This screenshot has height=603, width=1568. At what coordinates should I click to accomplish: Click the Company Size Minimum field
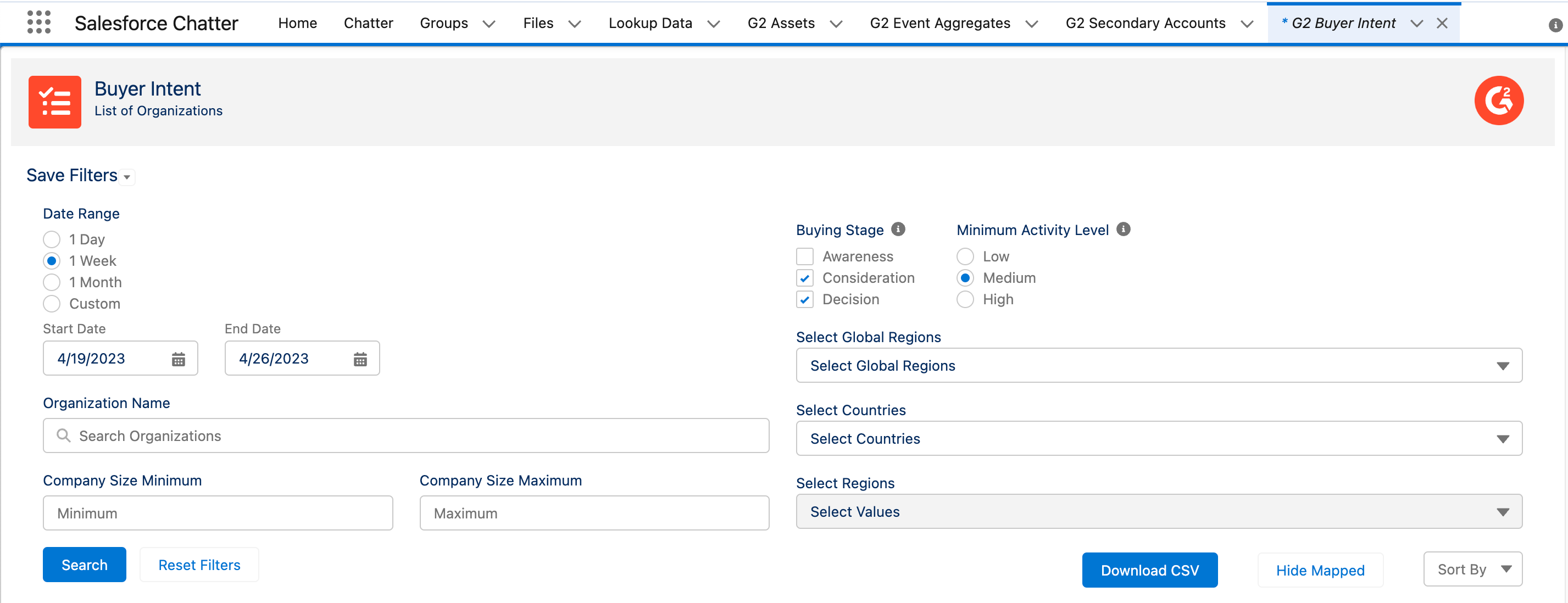pos(218,513)
